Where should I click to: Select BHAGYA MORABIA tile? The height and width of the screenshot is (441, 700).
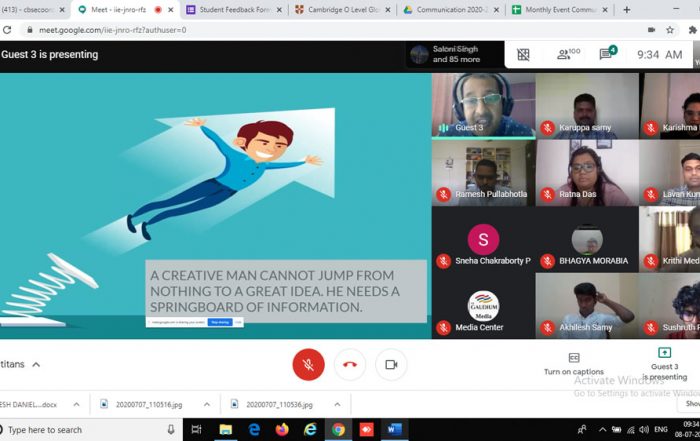point(587,239)
